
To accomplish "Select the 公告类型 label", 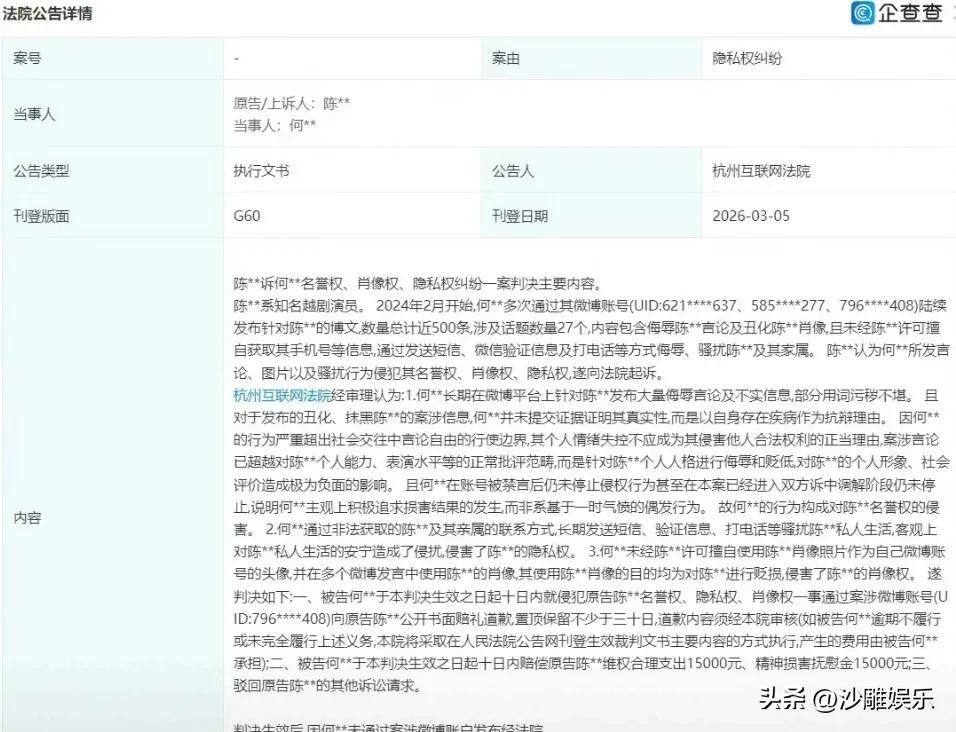I will (41, 171).
